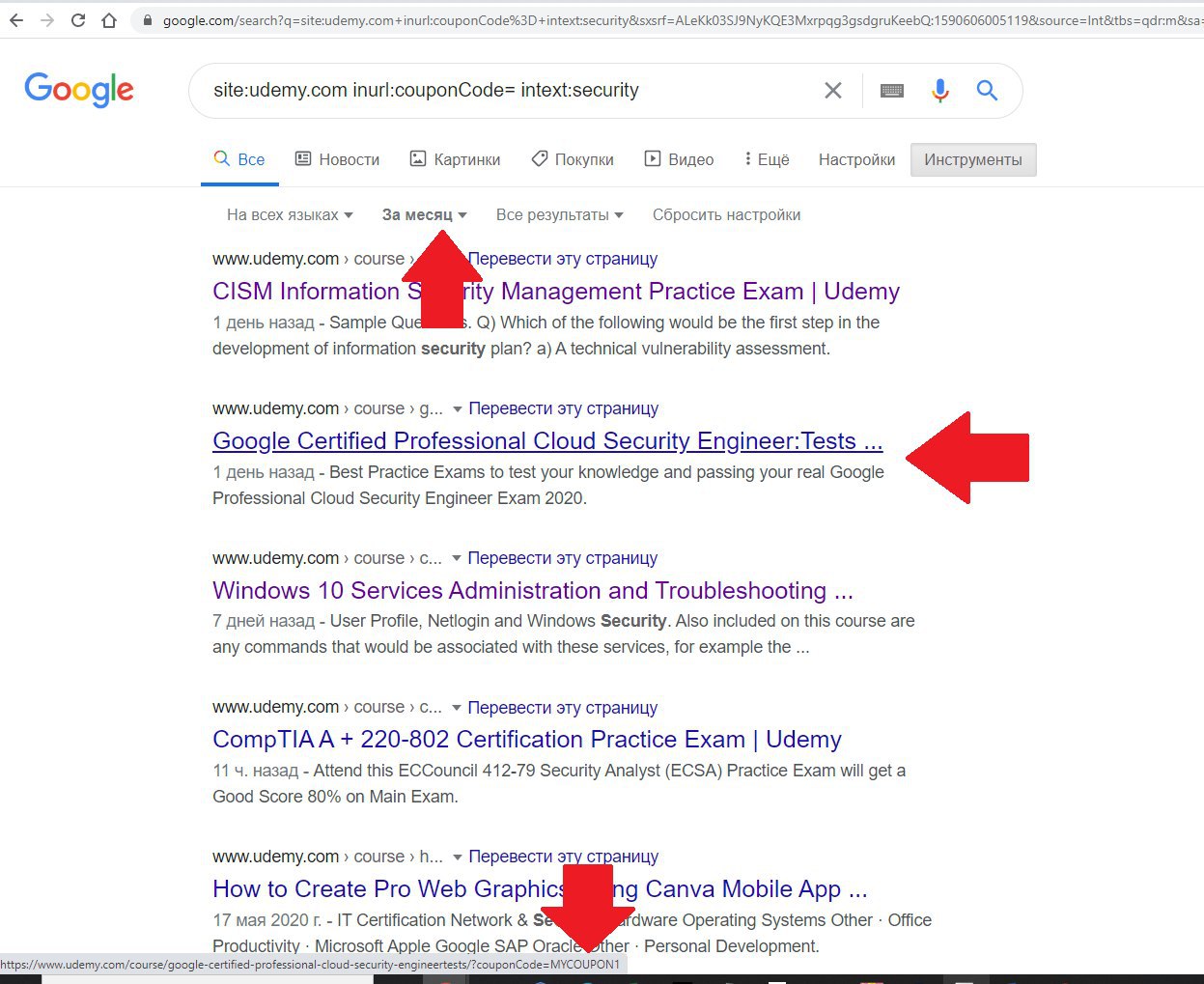Click the browser forward arrow
1204x984 pixels.
(x=47, y=20)
